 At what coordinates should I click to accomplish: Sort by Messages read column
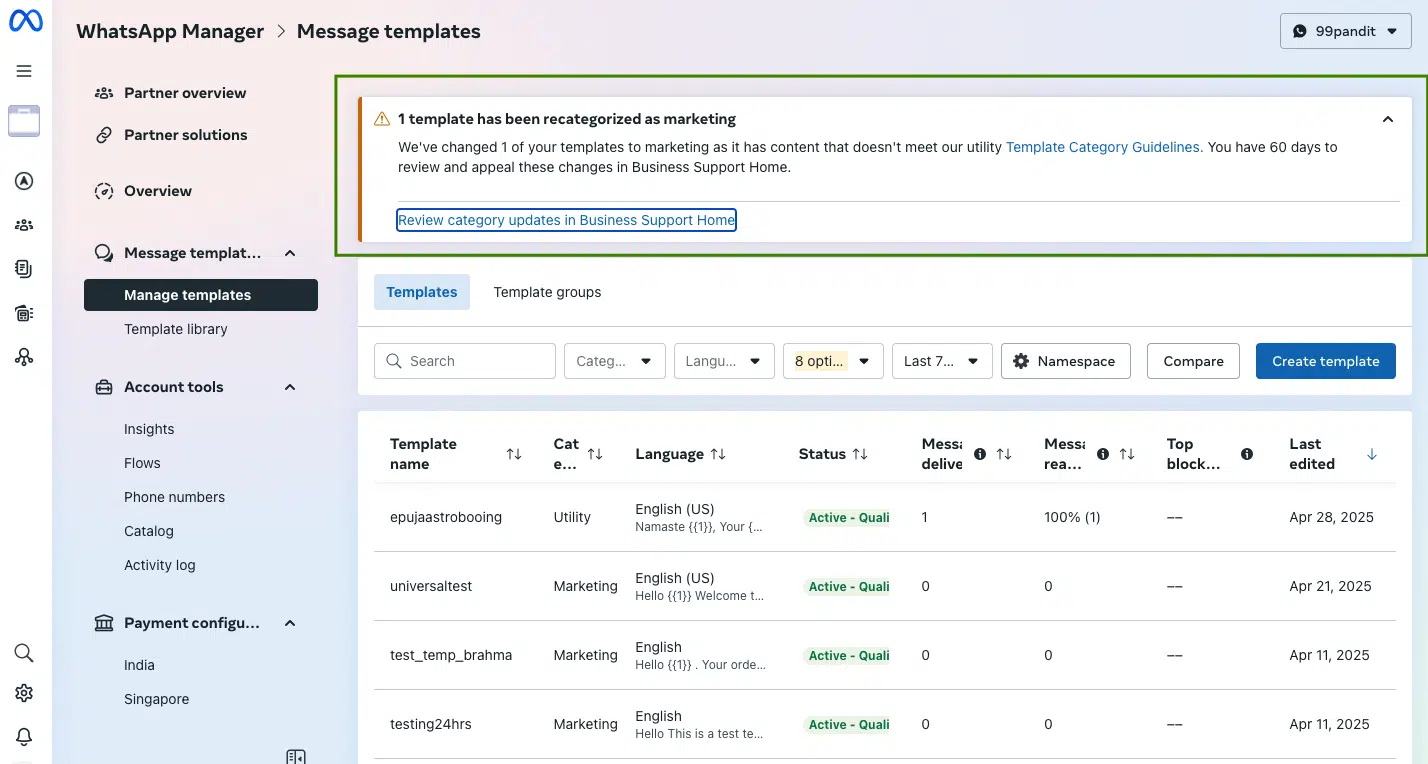1127,454
